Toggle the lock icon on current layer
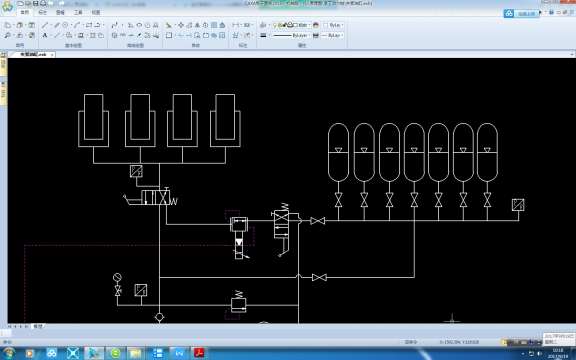576x360 pixels. (x=290, y=25)
